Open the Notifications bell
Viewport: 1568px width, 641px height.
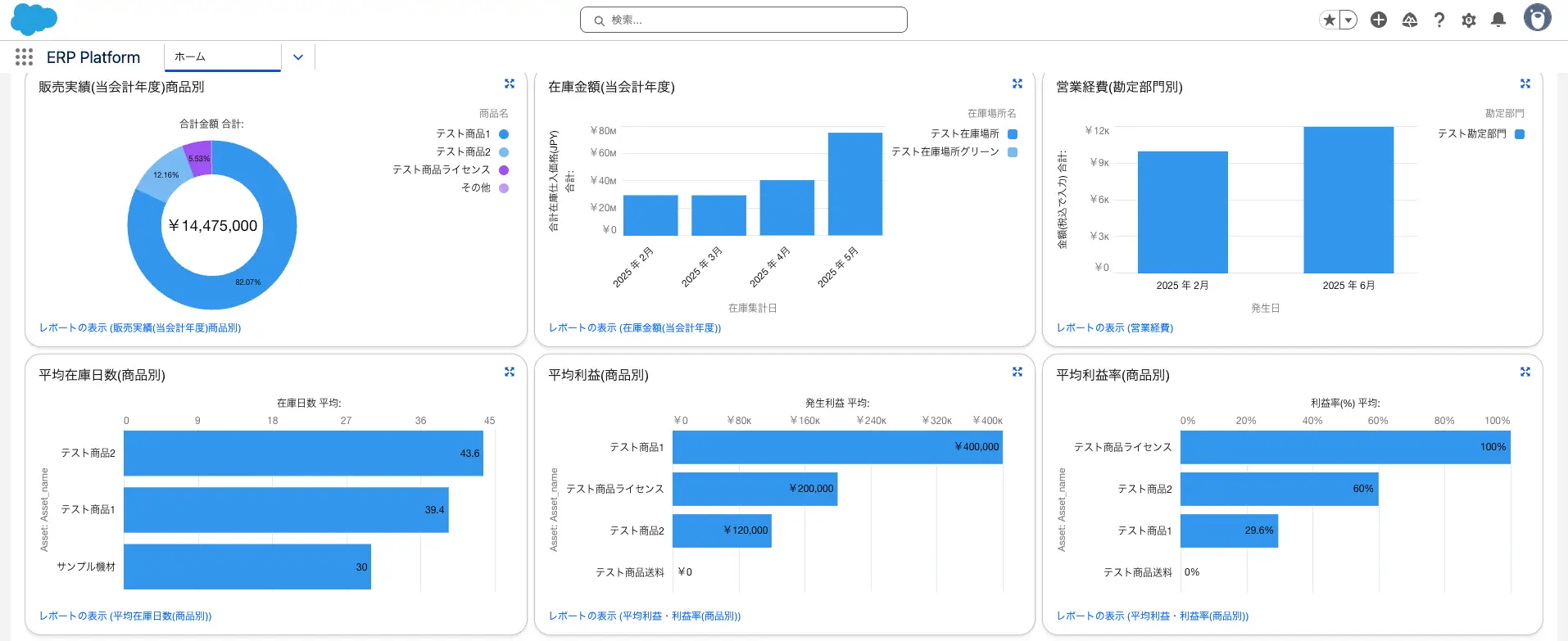tap(1498, 20)
